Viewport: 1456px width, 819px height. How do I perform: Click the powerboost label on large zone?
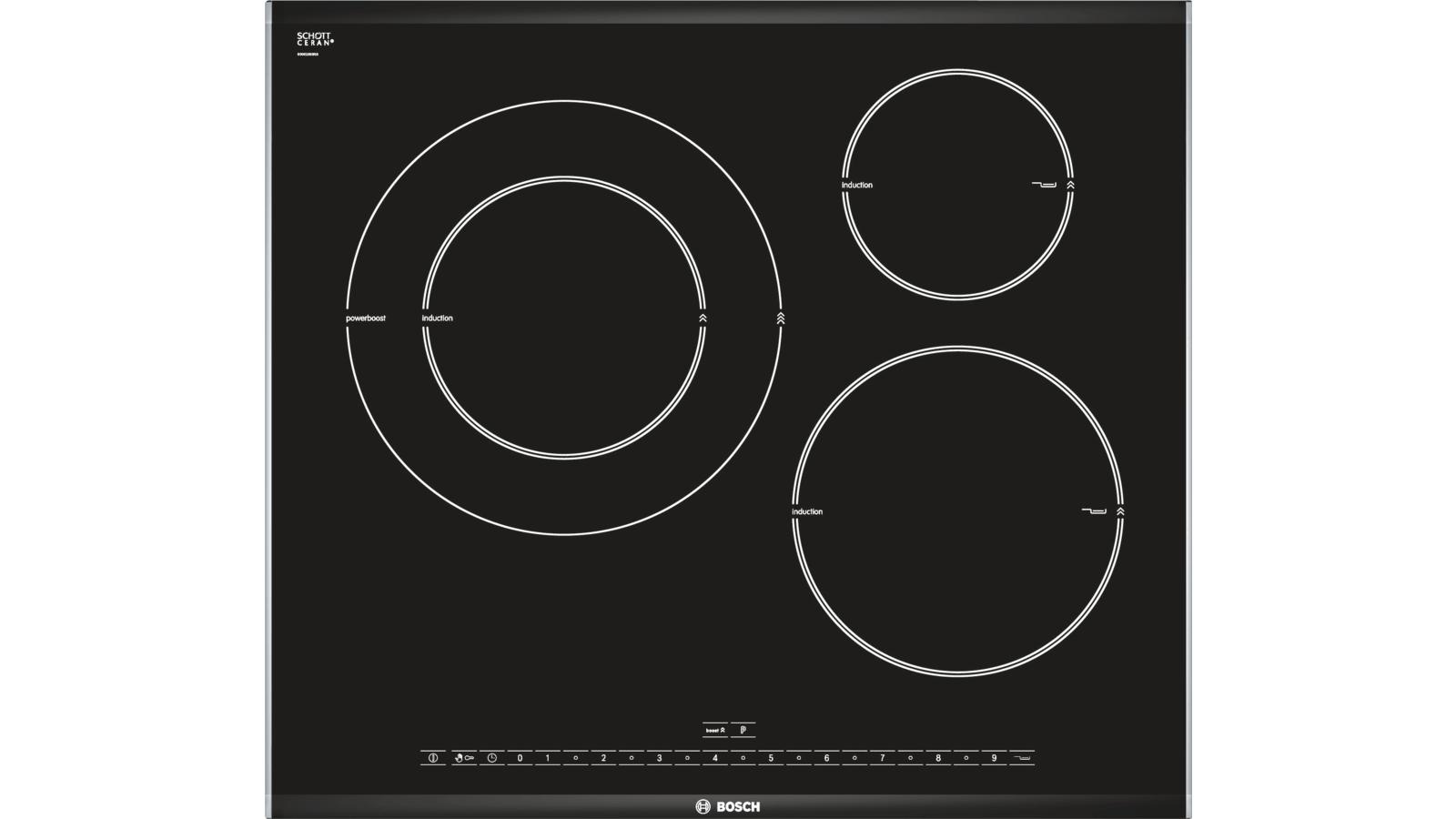[366, 318]
